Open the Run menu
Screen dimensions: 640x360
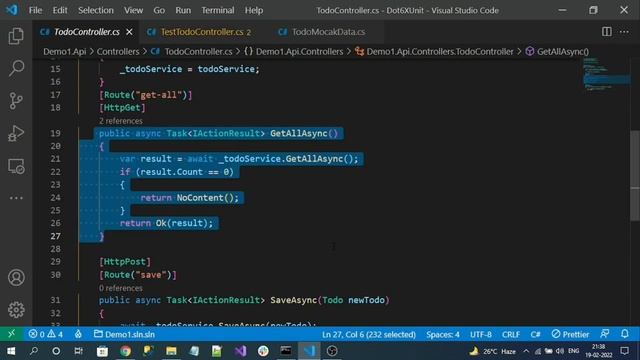click(183, 10)
